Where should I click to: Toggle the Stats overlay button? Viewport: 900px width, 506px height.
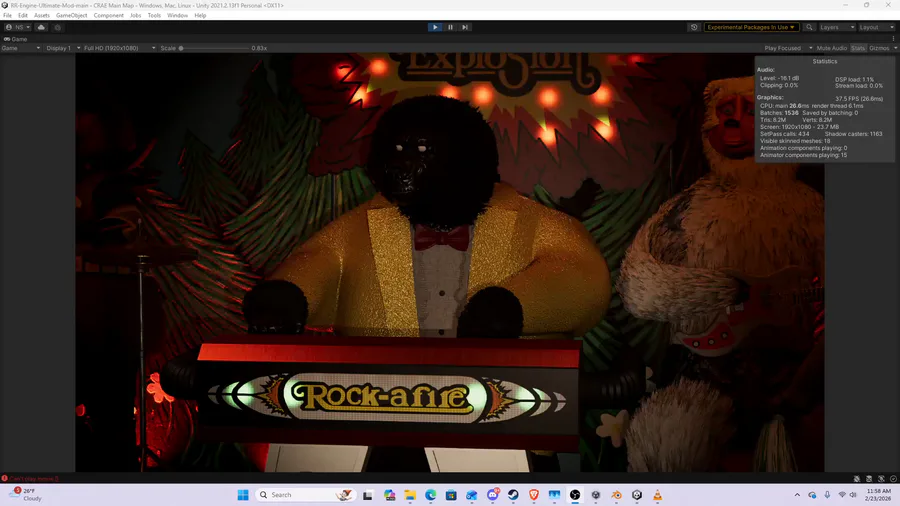tap(858, 48)
